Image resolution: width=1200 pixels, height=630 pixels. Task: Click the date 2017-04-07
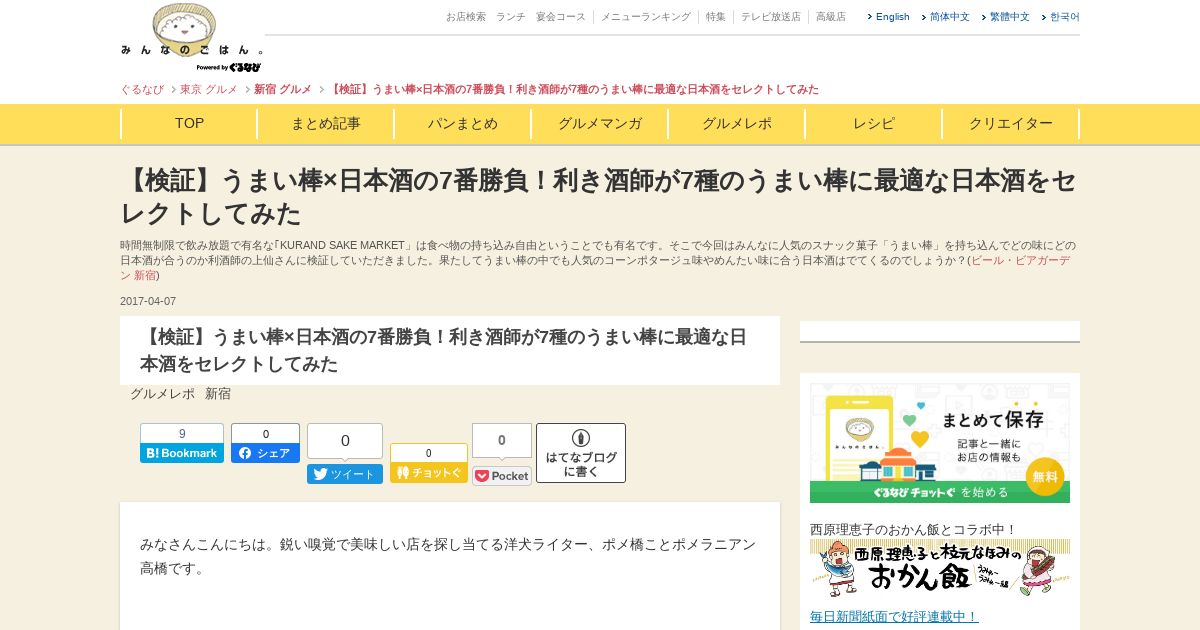(x=148, y=301)
